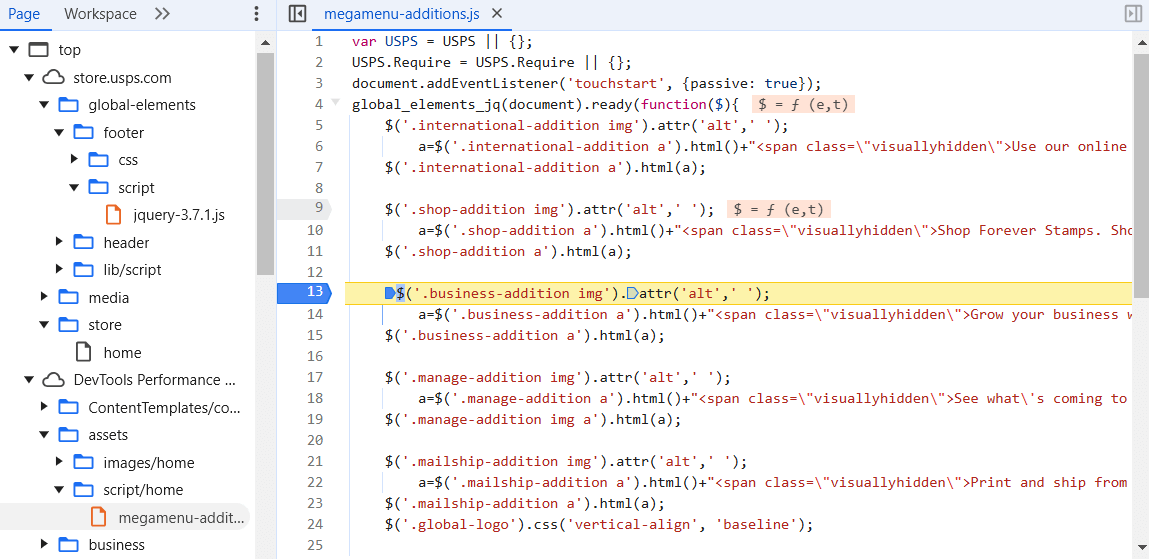Screen dimensions: 1149x559
Task: Click the assets folder icon
Action: click(68, 434)
